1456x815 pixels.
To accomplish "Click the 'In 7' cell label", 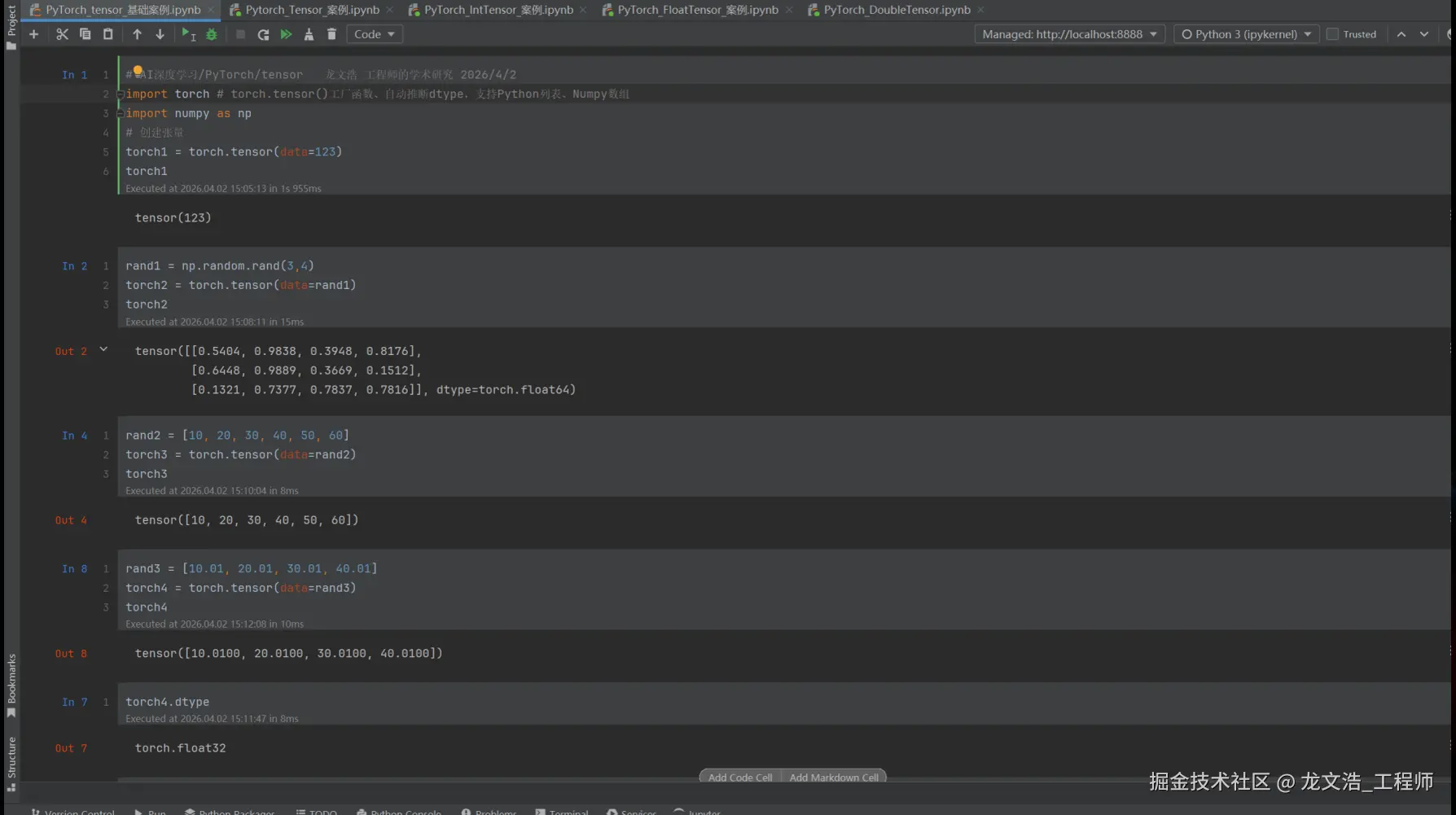I will point(74,702).
